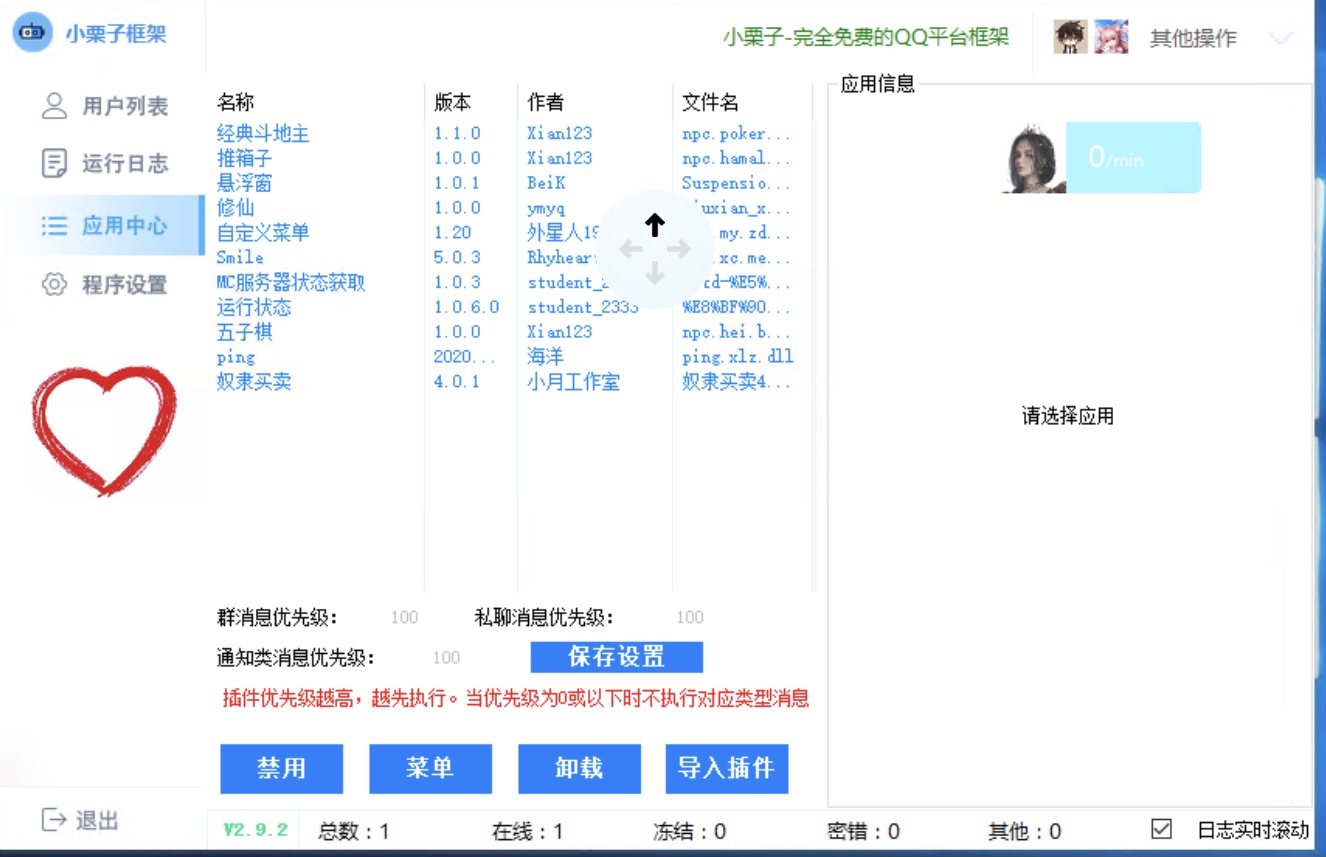Click the dark-haired avatar in top bar
The height and width of the screenshot is (857, 1326).
[x=1070, y=38]
